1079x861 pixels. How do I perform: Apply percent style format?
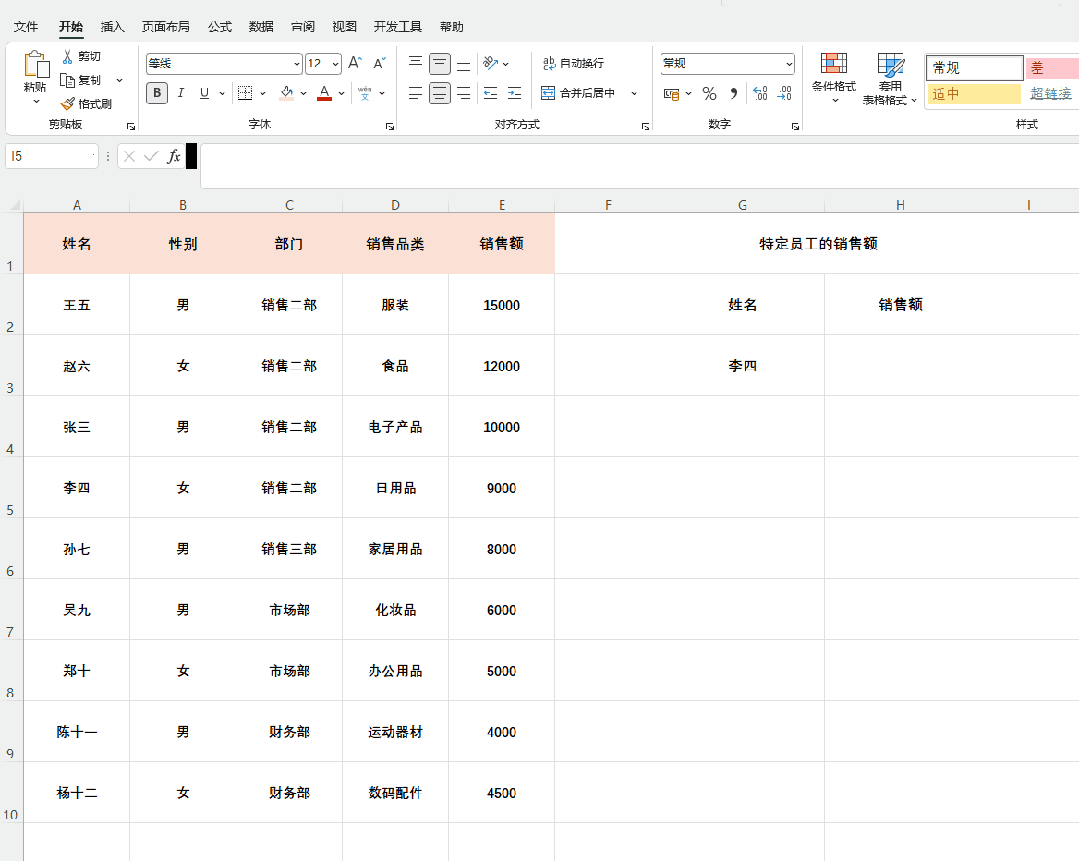click(x=709, y=94)
